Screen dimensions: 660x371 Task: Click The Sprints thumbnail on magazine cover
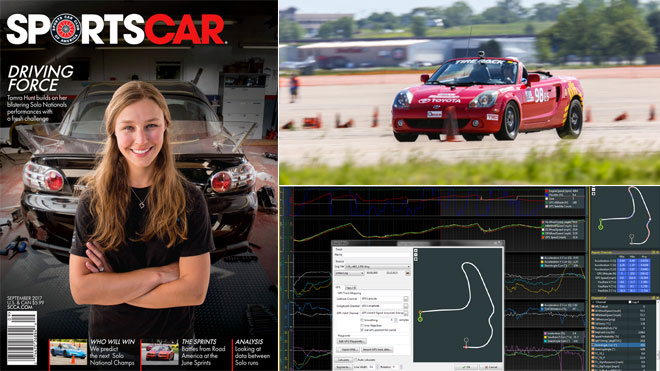[160, 352]
